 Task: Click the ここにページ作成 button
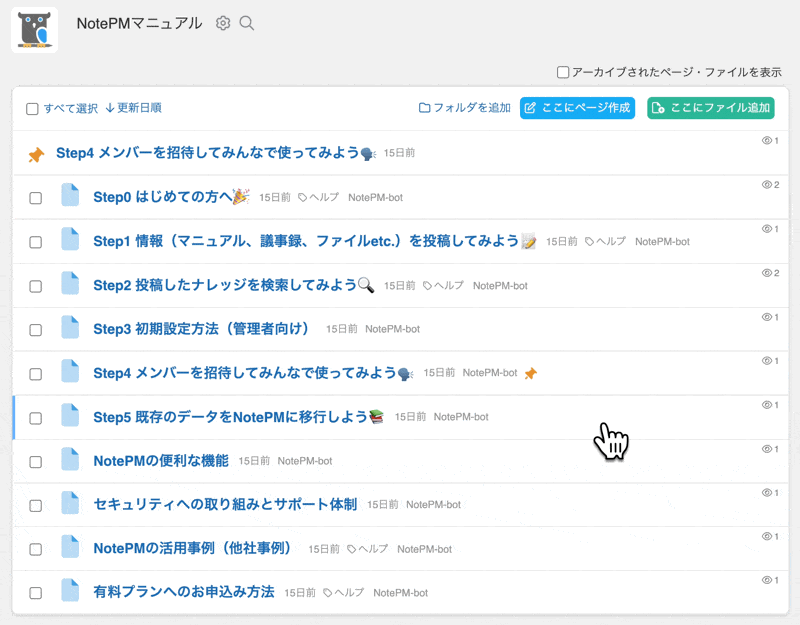578,108
